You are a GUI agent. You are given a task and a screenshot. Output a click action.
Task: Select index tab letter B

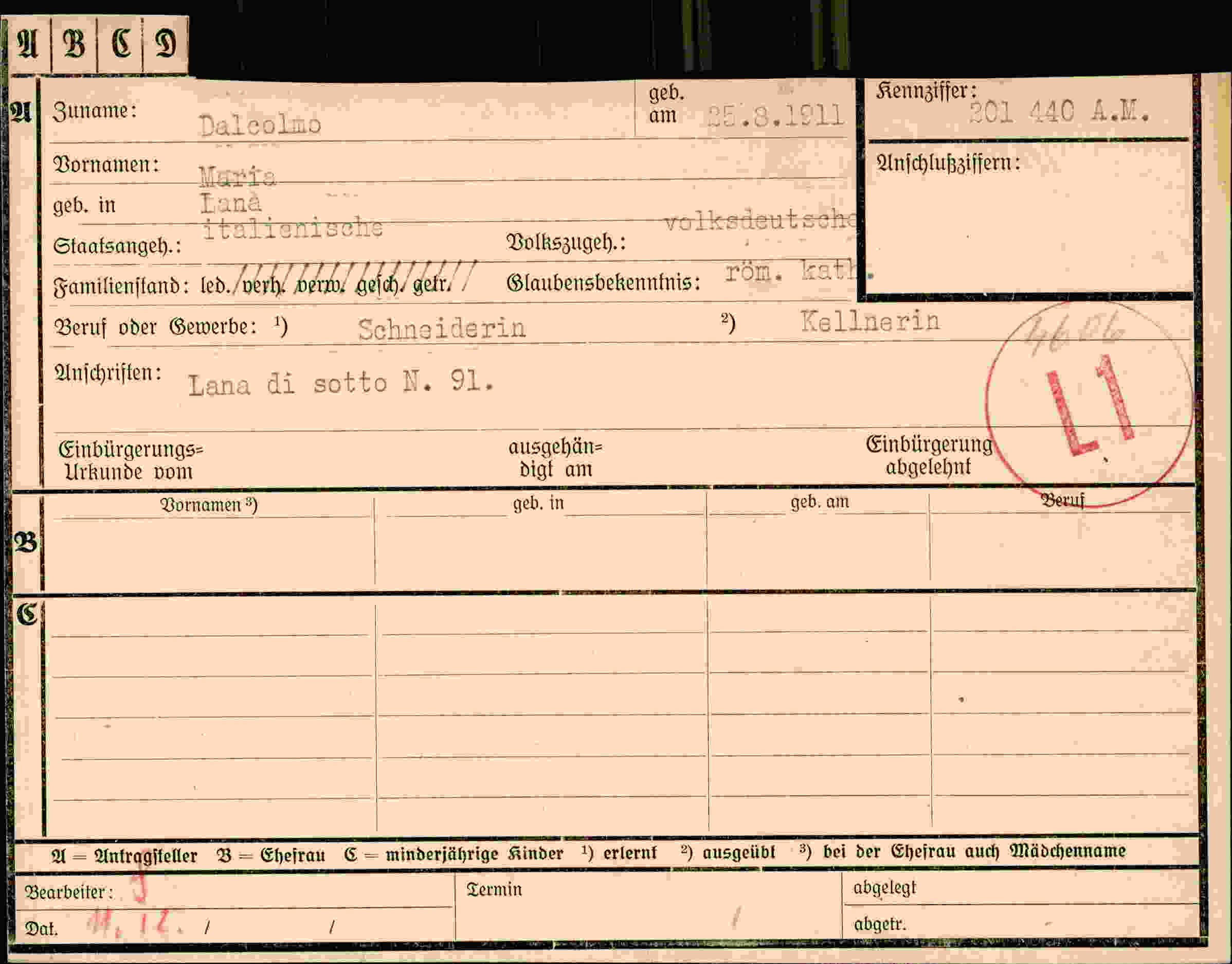coord(74,44)
